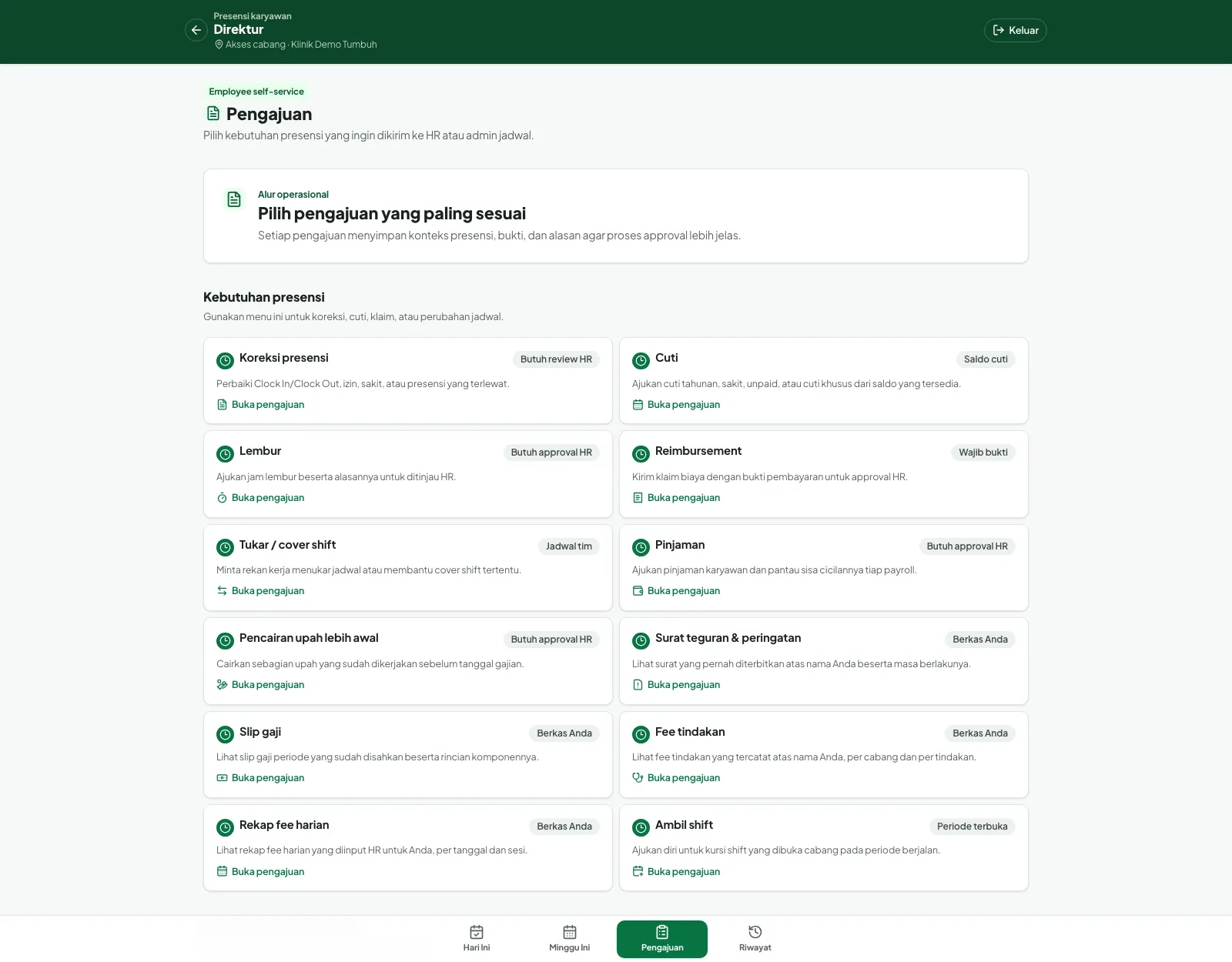The width and height of the screenshot is (1232, 962).
Task: Open the Hari Ini tab
Action: [477, 939]
